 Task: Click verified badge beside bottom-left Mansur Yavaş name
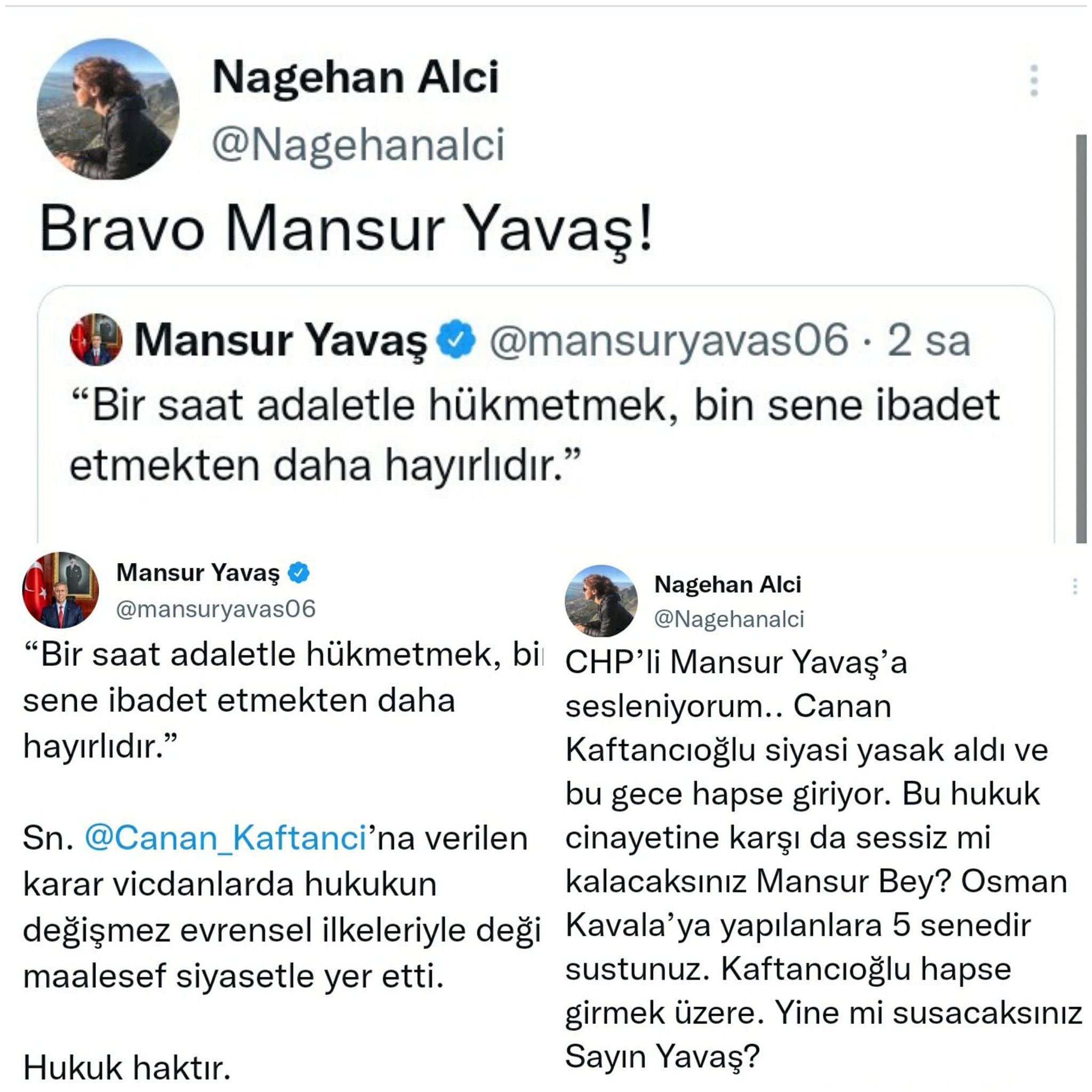(x=299, y=573)
